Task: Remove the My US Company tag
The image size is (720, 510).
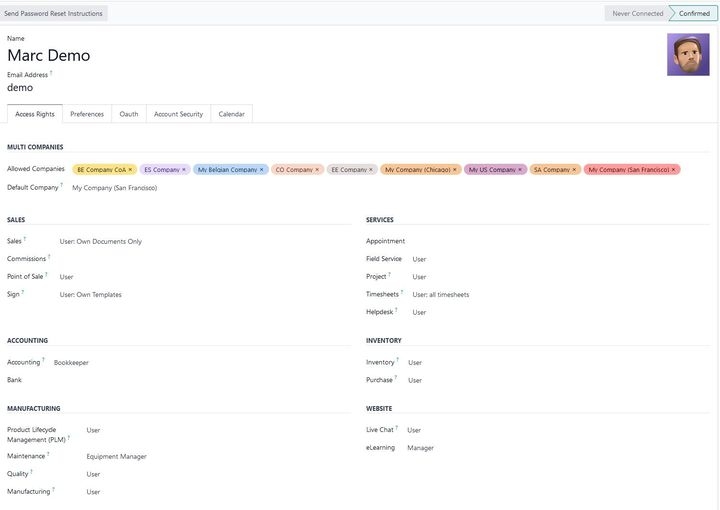Action: [x=520, y=170]
